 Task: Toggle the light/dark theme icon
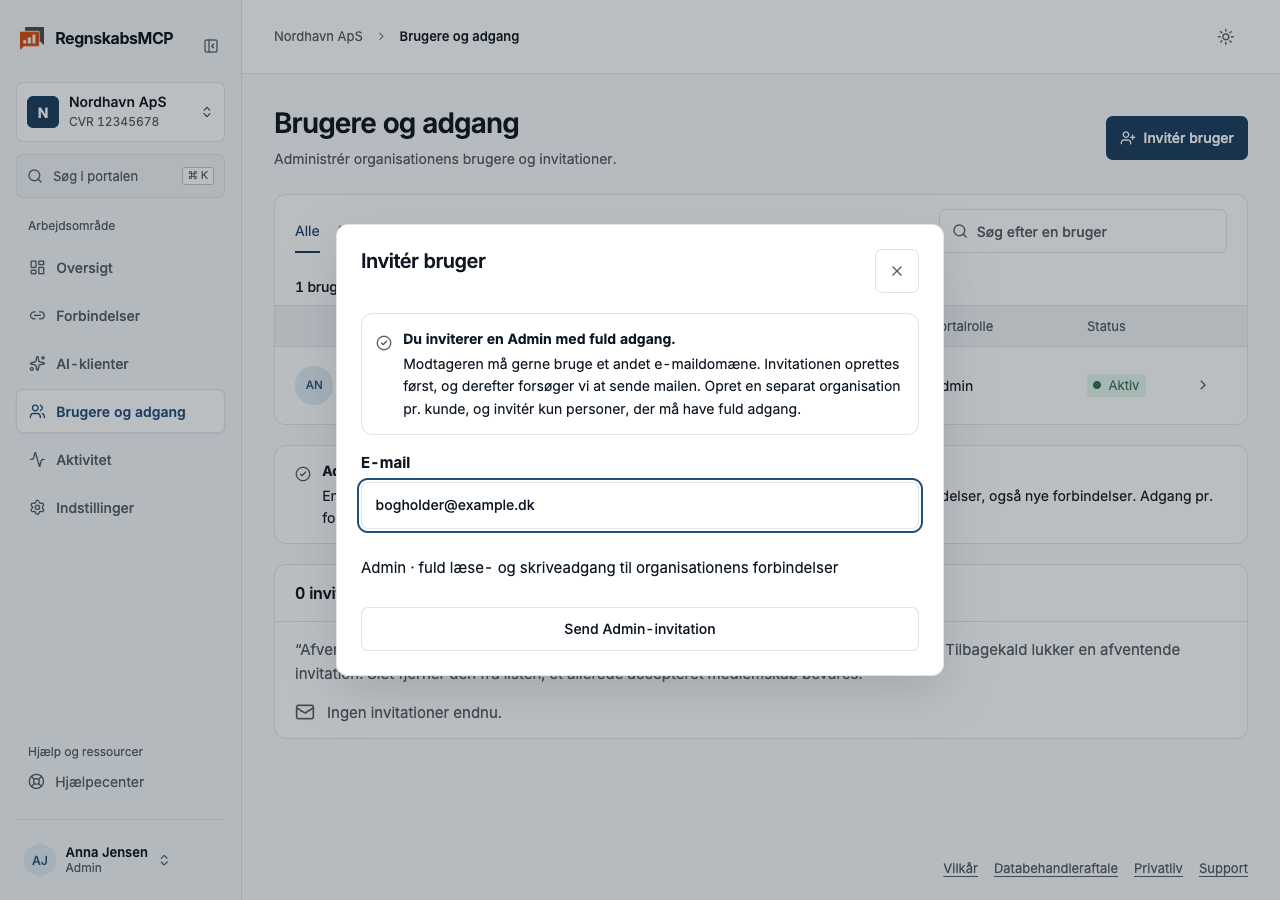pyautogui.click(x=1225, y=37)
